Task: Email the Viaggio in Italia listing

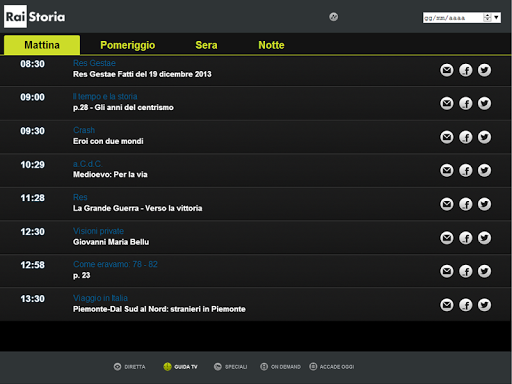Action: [x=447, y=305]
